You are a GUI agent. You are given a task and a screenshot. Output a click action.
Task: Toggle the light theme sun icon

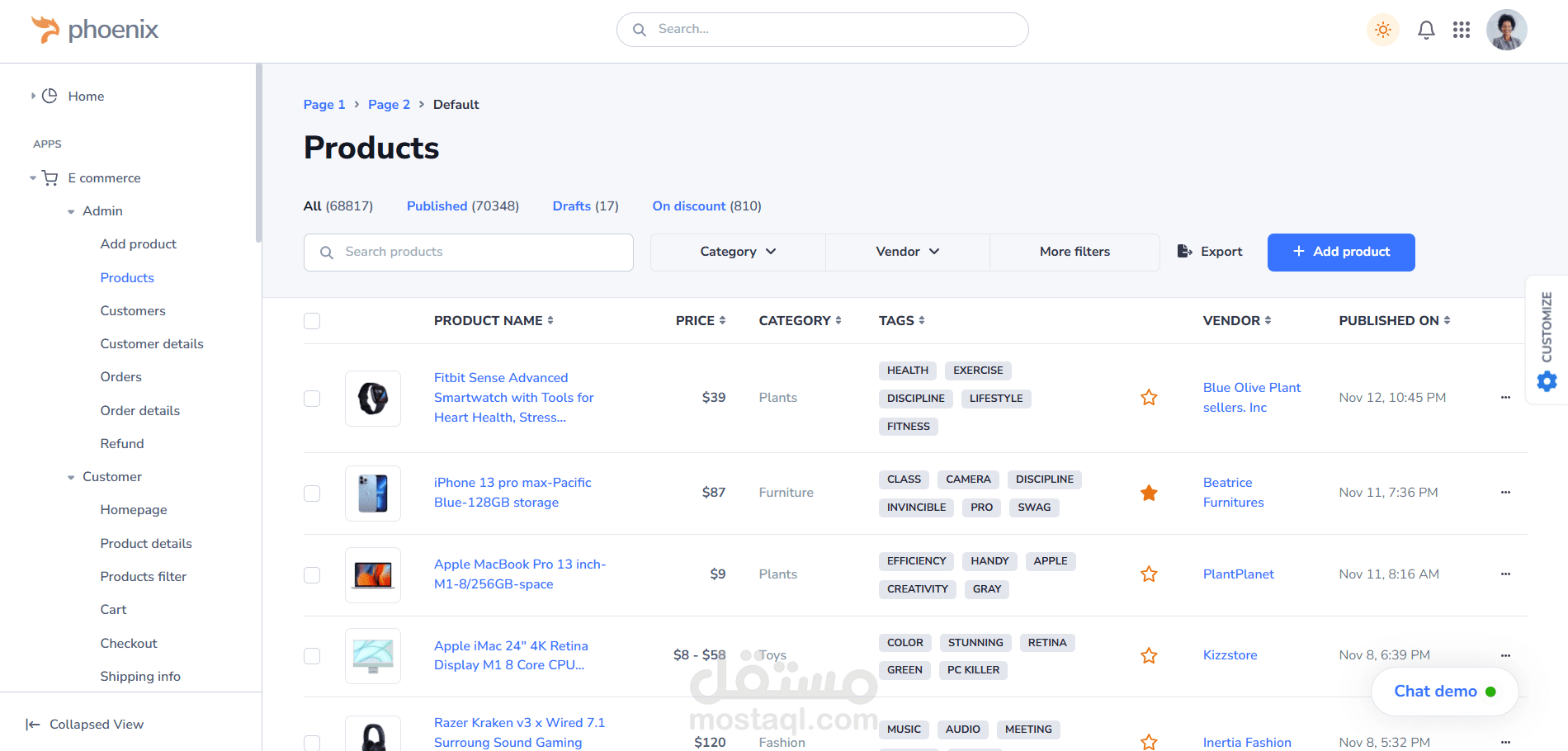(1383, 30)
